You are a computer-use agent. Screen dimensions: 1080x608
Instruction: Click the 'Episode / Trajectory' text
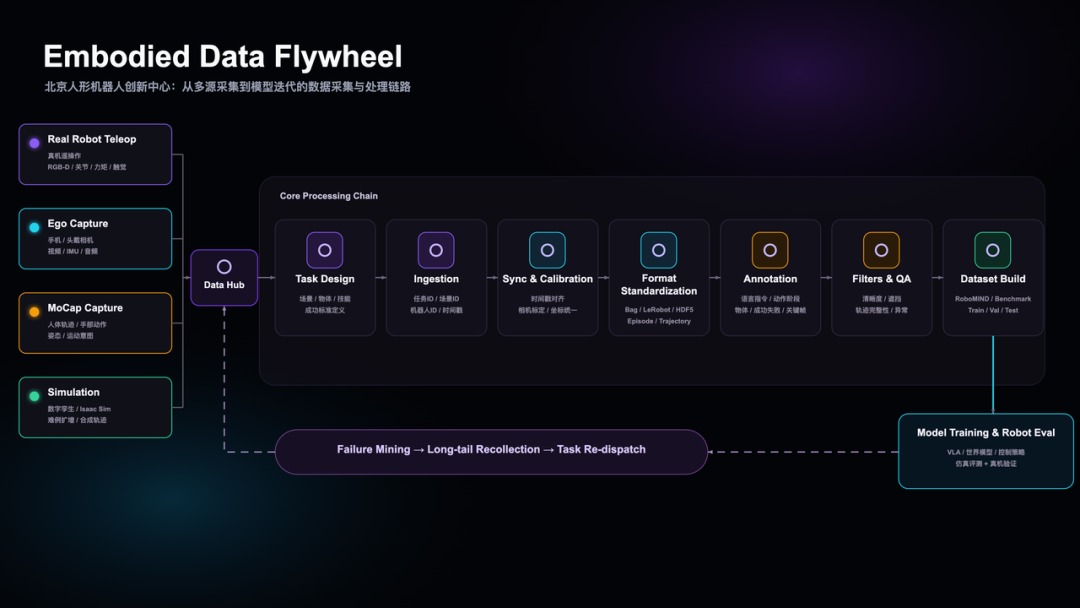pos(658,322)
